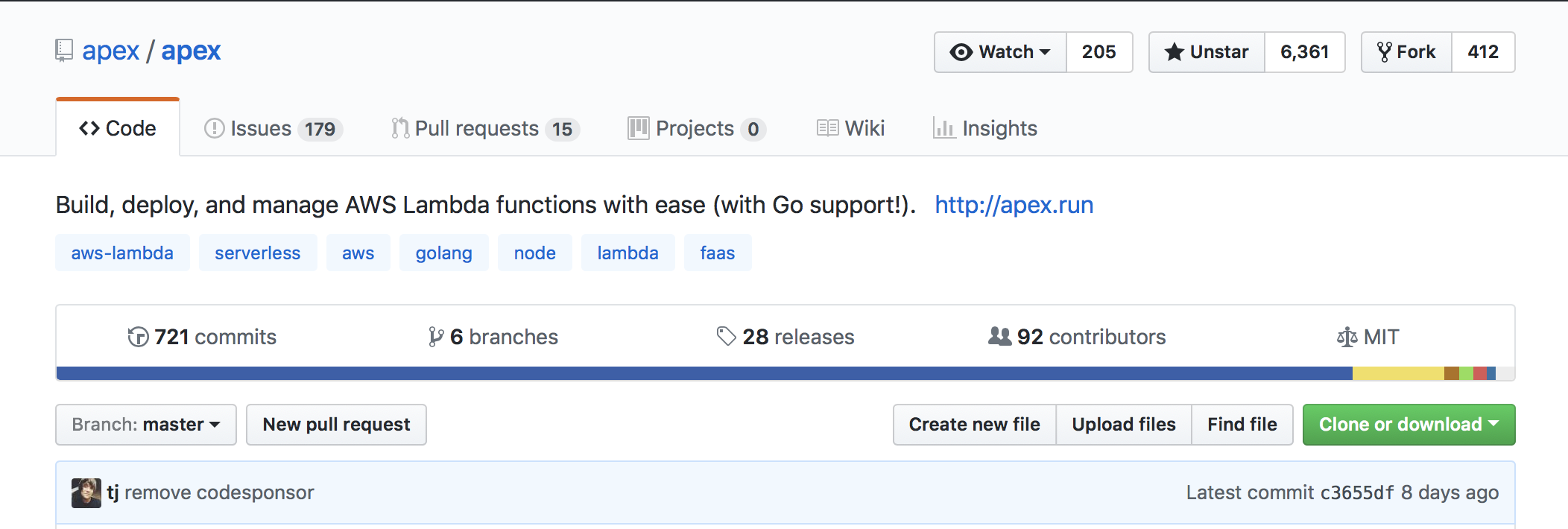1568x529 pixels.
Task: Click the branches icon beside 6 branches
Action: (x=436, y=338)
